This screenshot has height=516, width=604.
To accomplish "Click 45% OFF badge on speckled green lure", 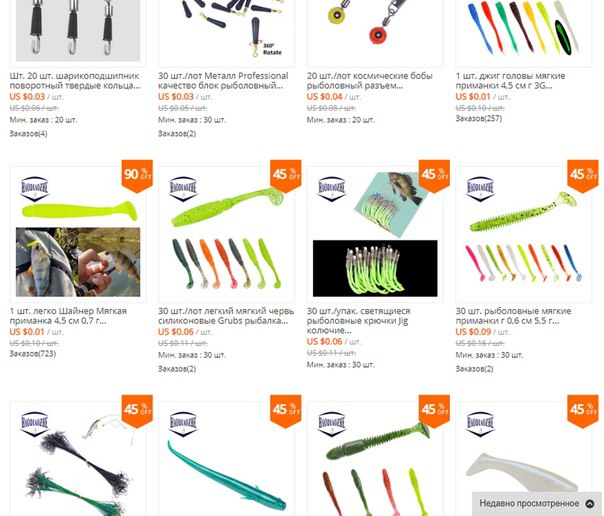I will pos(583,176).
